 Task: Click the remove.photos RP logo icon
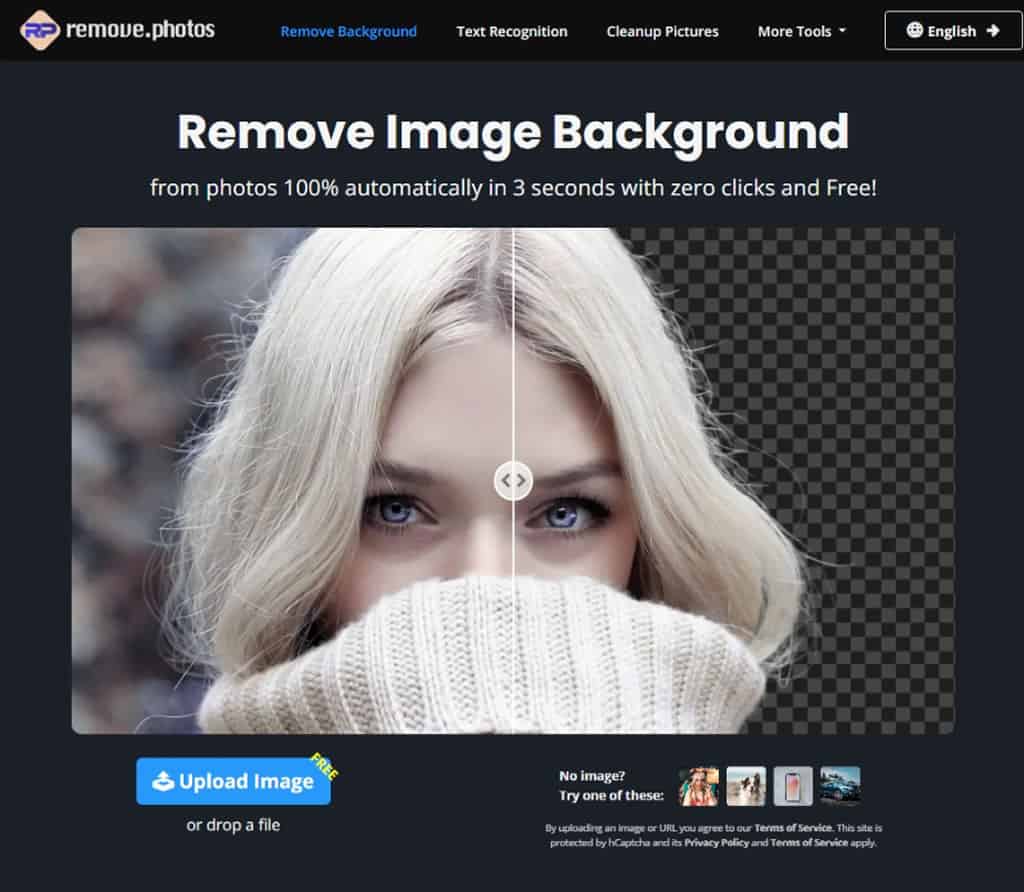coord(40,30)
